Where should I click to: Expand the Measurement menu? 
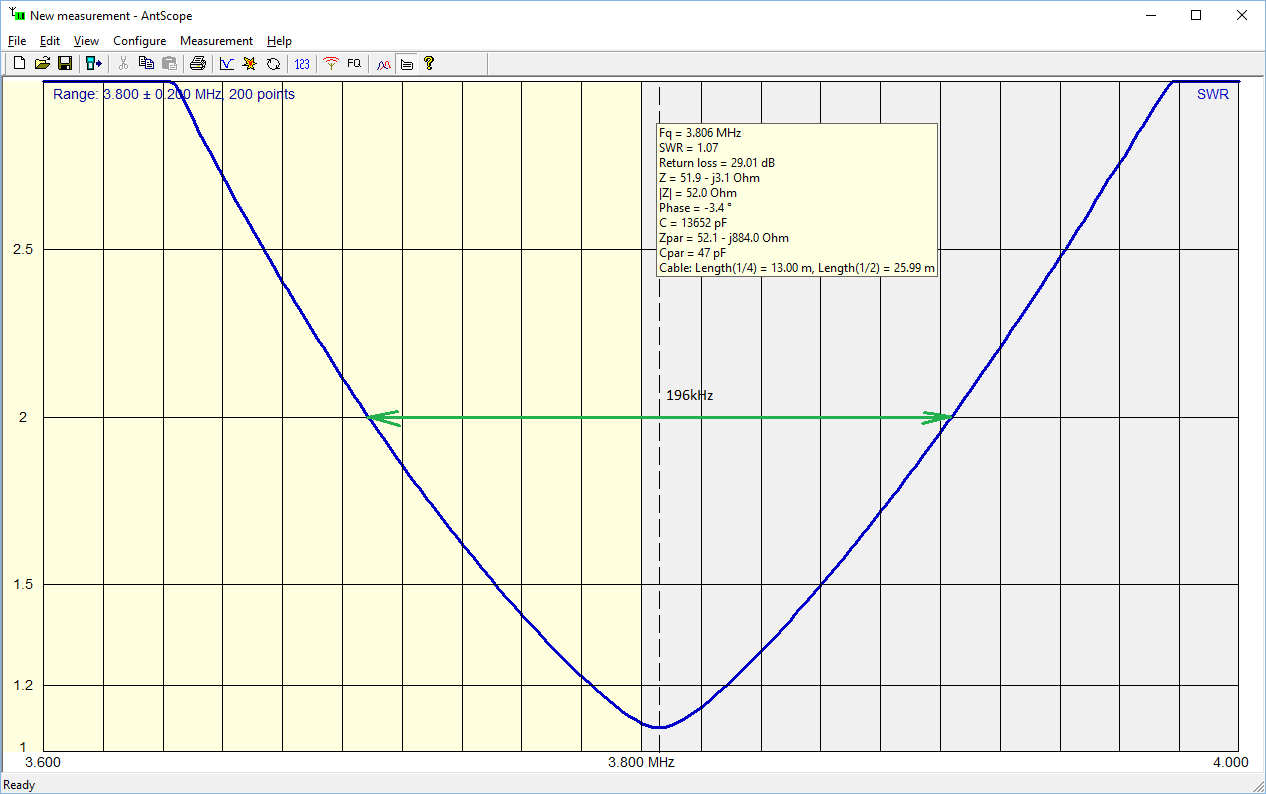[216, 41]
